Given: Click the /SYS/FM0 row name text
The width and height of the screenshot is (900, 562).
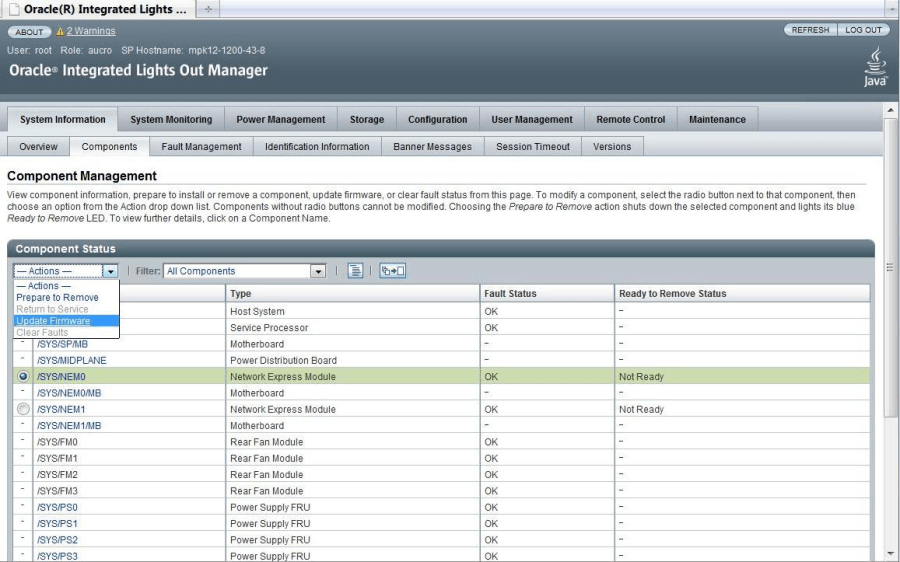Looking at the screenshot, I should (x=57, y=442).
